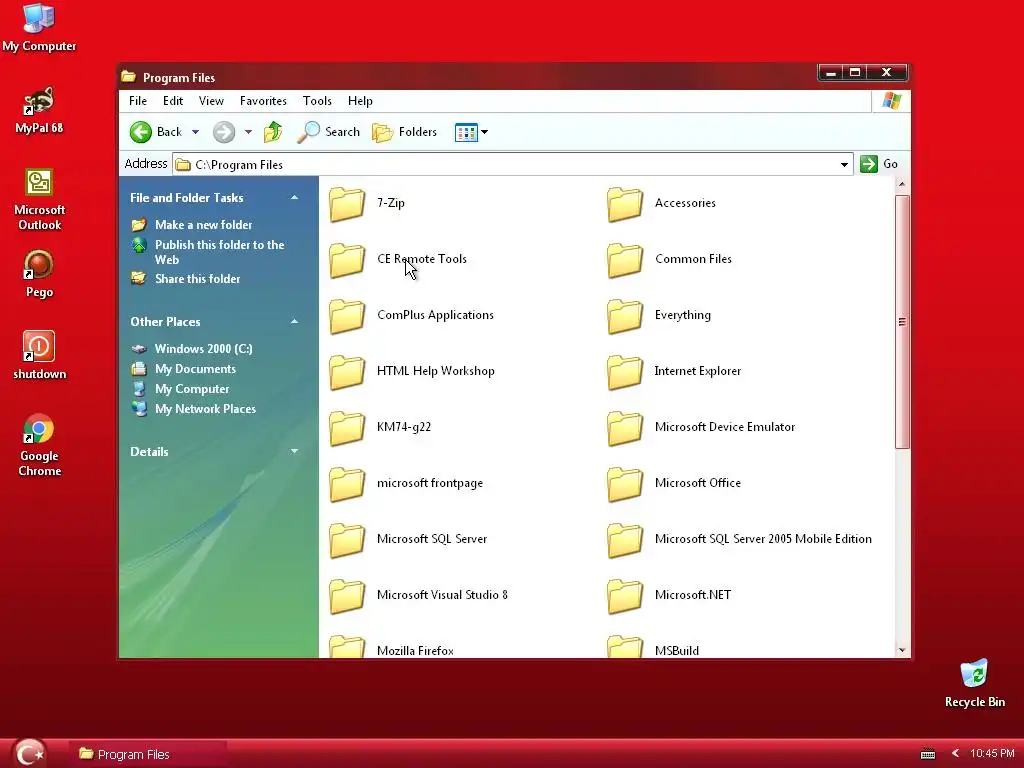Click Program Files taskbar button
The height and width of the screenshot is (768, 1024).
(148, 754)
